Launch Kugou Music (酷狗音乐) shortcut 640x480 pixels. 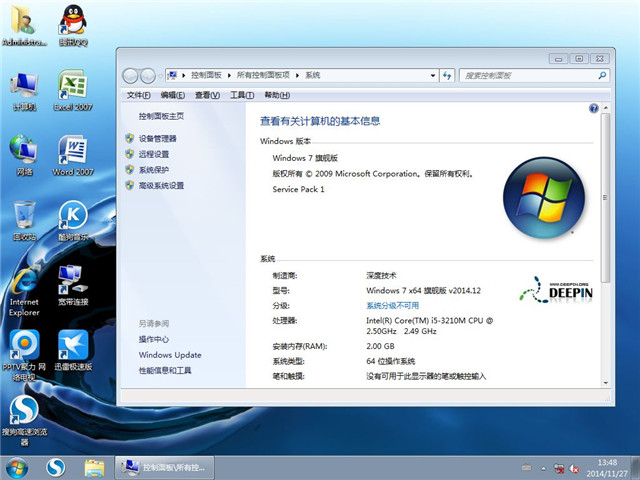pos(73,220)
